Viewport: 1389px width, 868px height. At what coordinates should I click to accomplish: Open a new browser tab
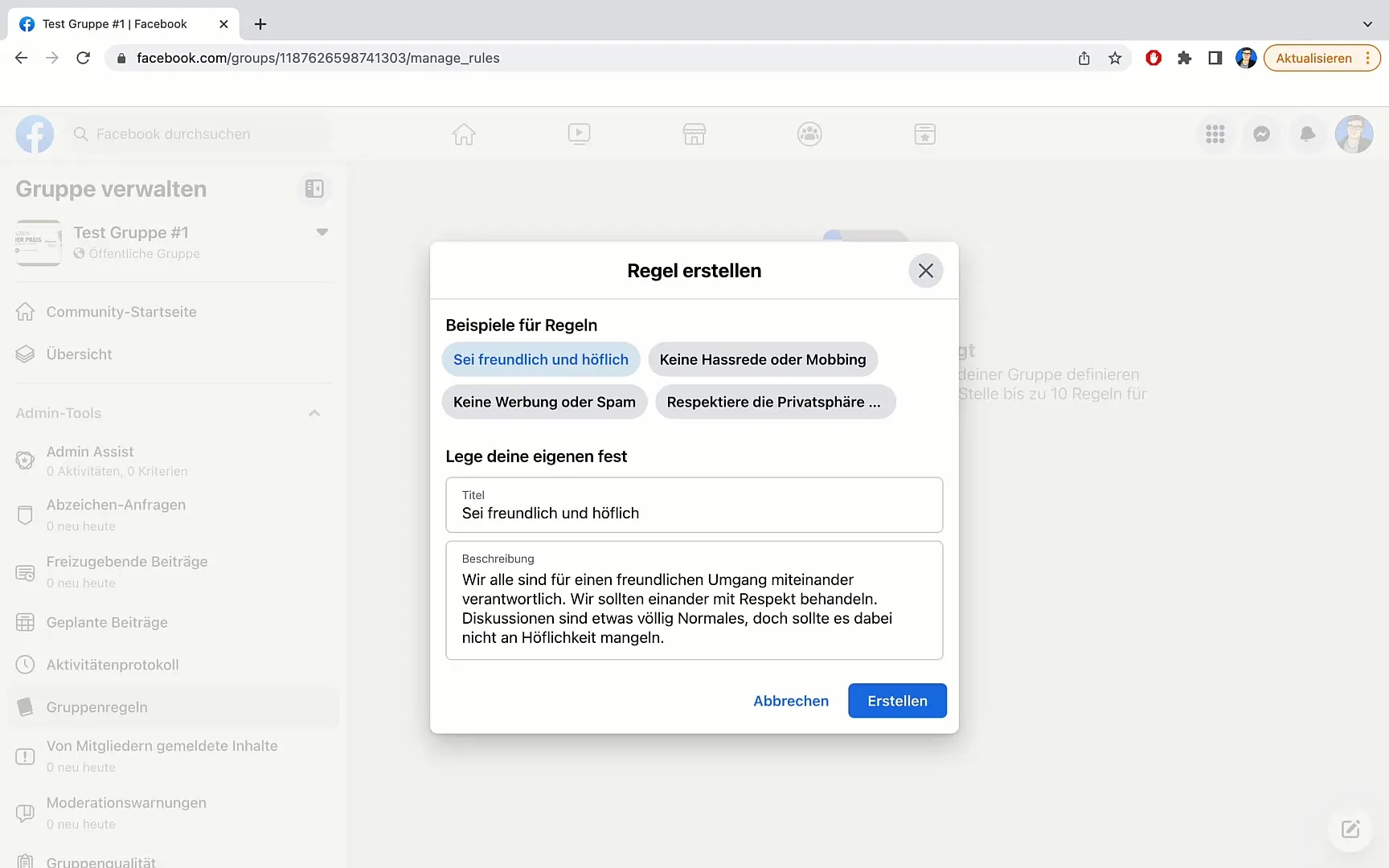260,24
